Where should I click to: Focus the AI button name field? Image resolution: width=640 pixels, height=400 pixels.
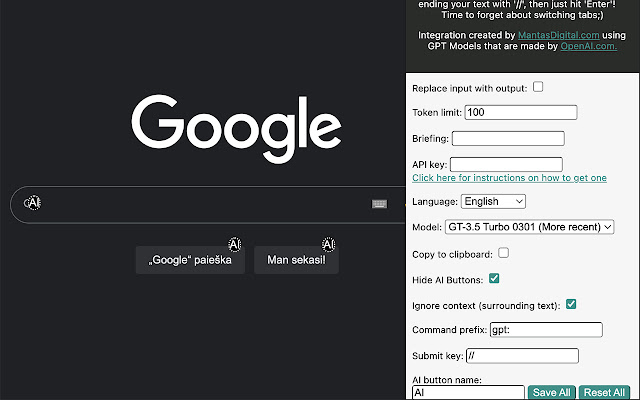(x=468, y=392)
